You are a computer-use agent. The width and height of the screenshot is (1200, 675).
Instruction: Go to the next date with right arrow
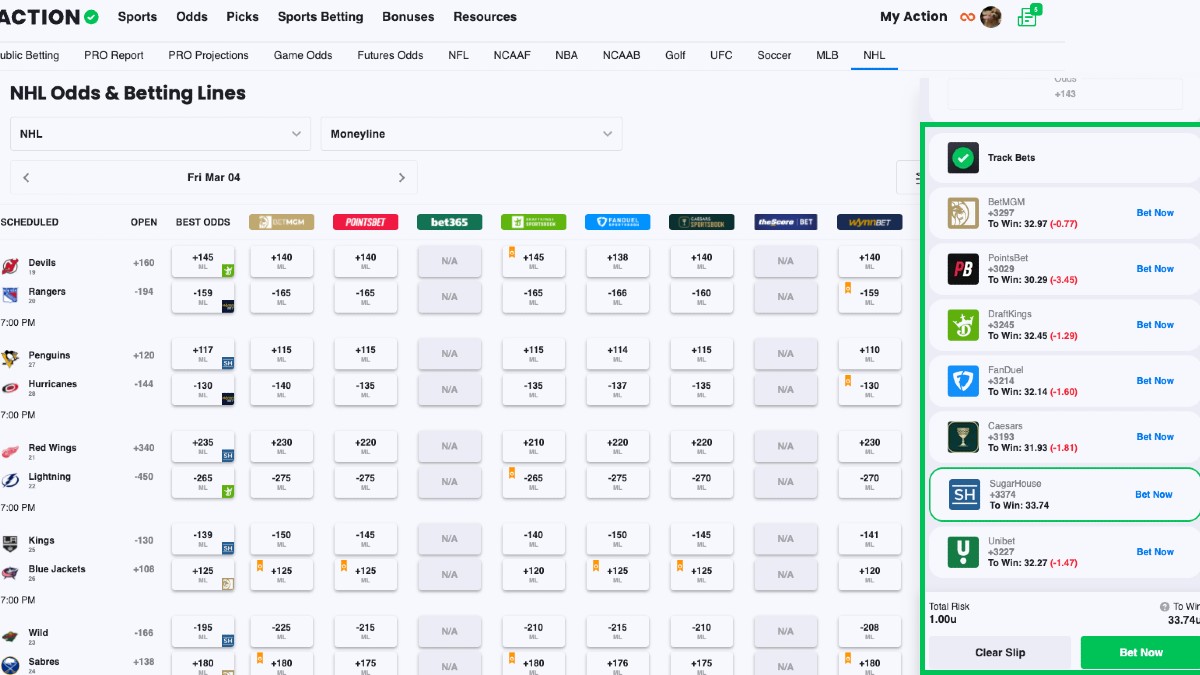point(402,178)
